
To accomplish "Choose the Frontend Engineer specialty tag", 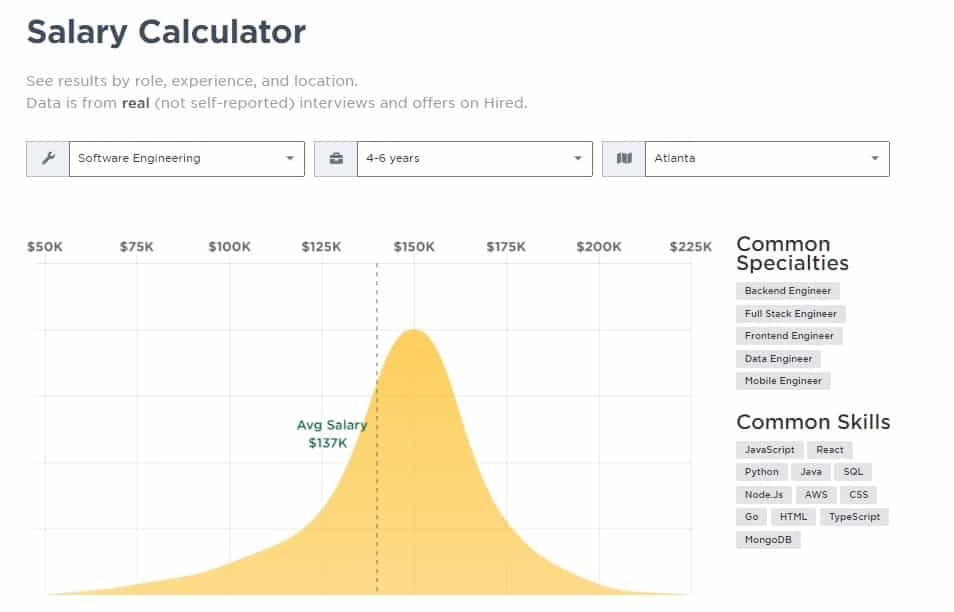I will click(x=789, y=336).
